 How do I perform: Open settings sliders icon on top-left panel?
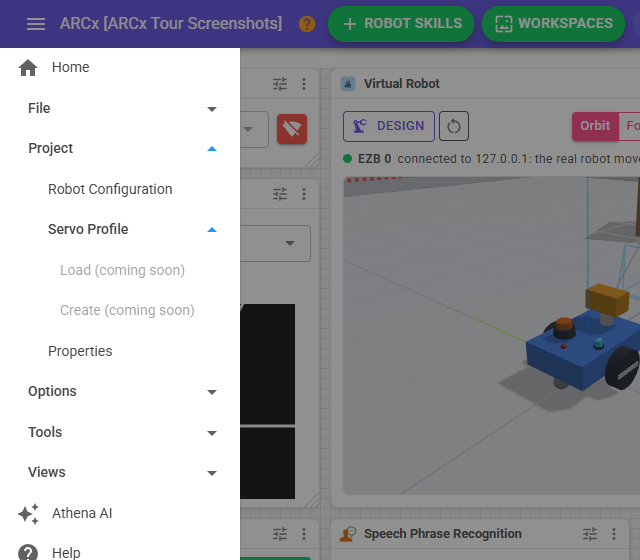[280, 84]
